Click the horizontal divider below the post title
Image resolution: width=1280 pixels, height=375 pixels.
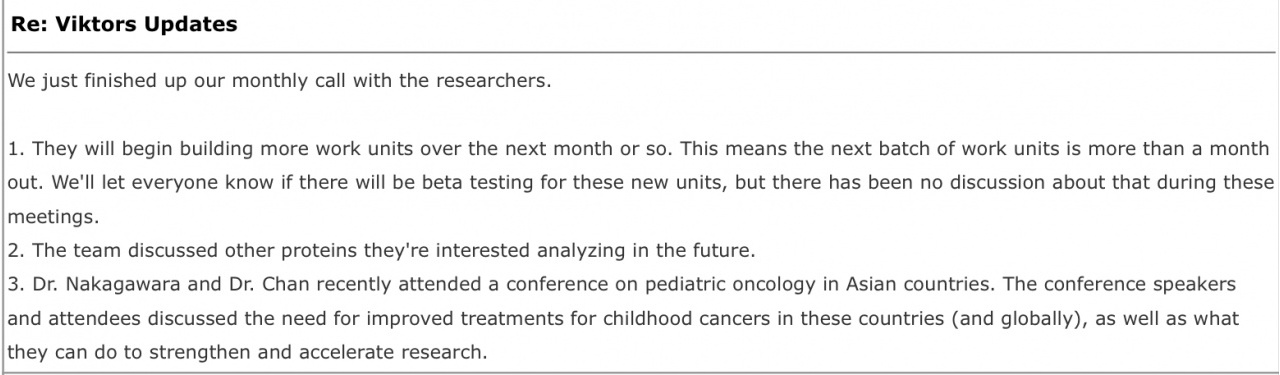[640, 52]
